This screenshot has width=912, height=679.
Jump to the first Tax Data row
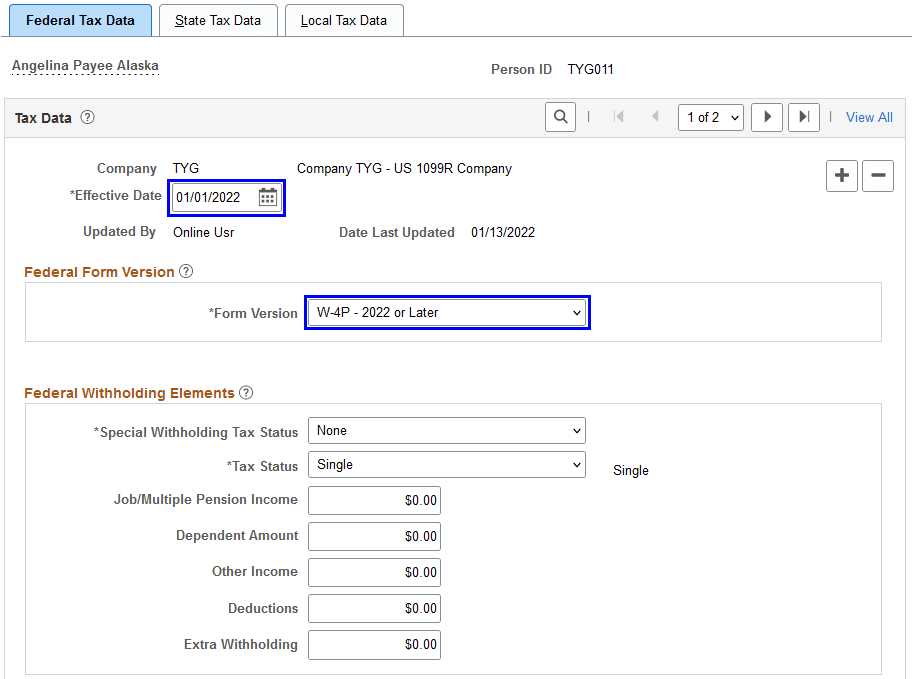tap(618, 117)
